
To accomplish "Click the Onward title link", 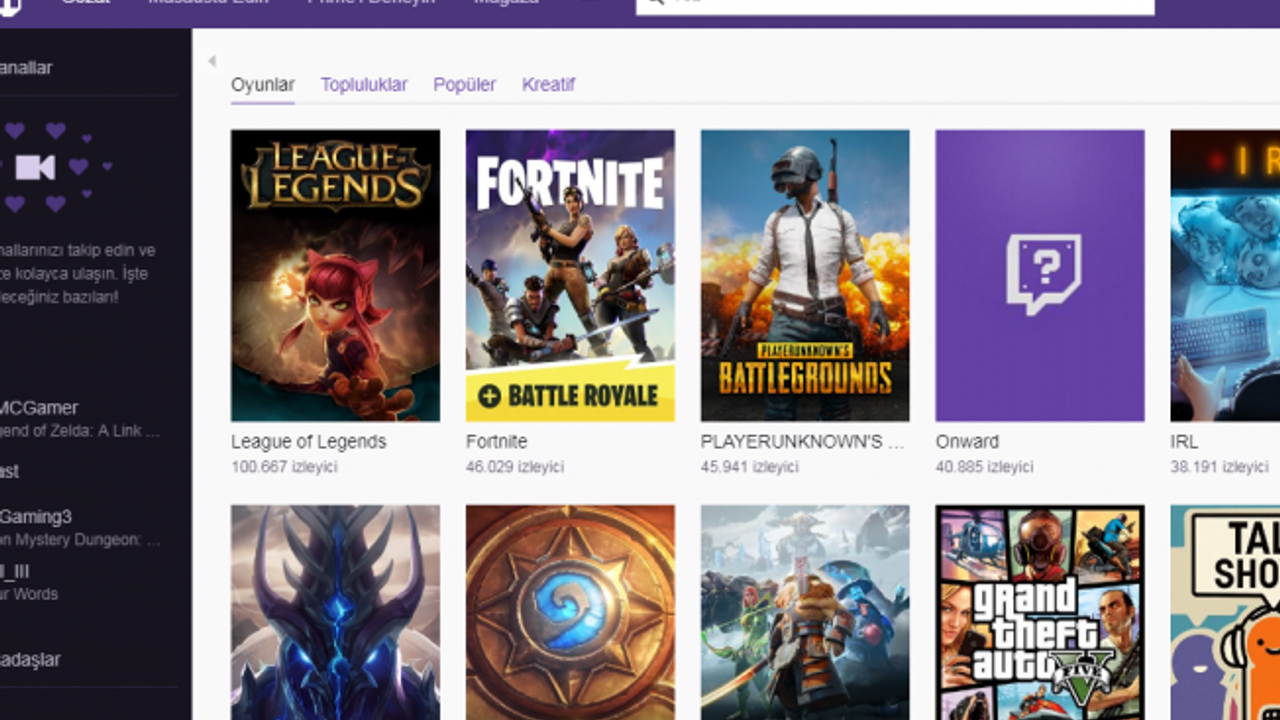I will (x=967, y=441).
